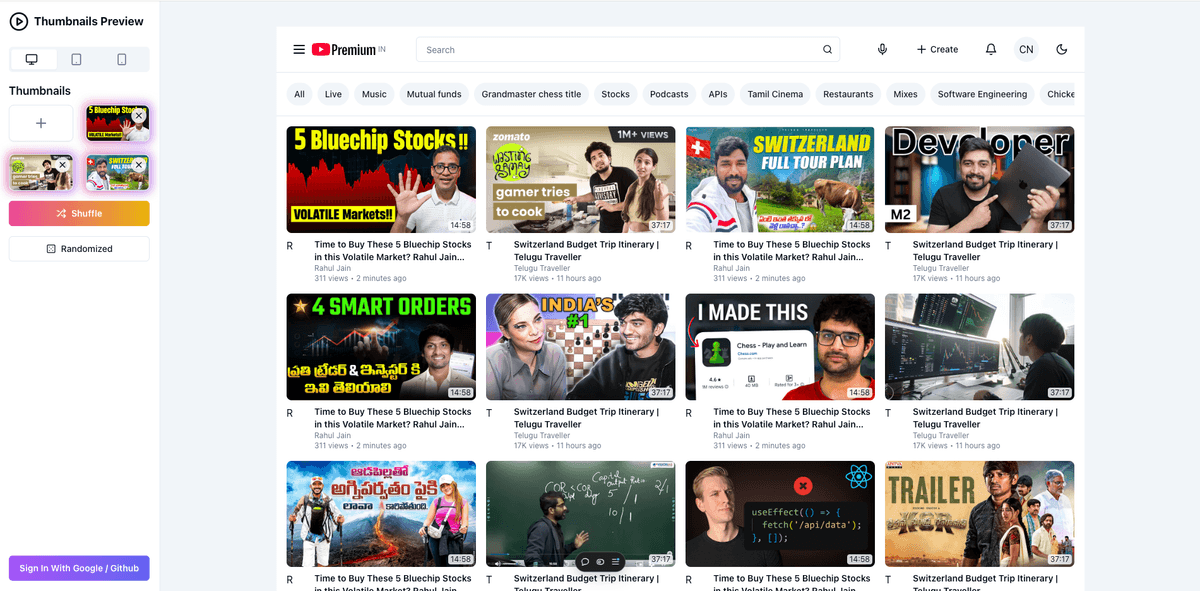Image resolution: width=1200 pixels, height=591 pixels.
Task: Sign In With Google / Github
Action: 79,567
